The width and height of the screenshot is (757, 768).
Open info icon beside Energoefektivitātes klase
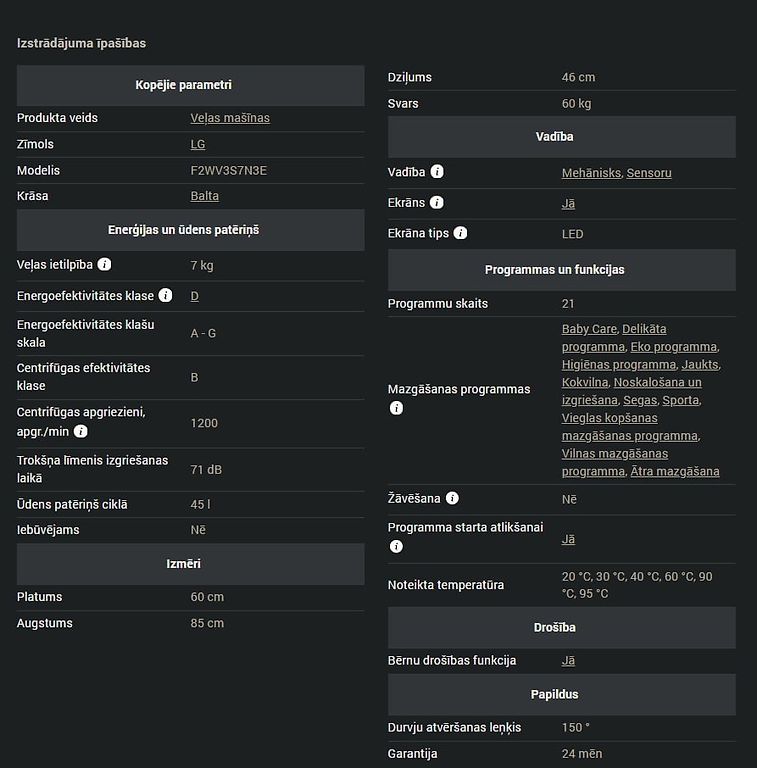[166, 295]
